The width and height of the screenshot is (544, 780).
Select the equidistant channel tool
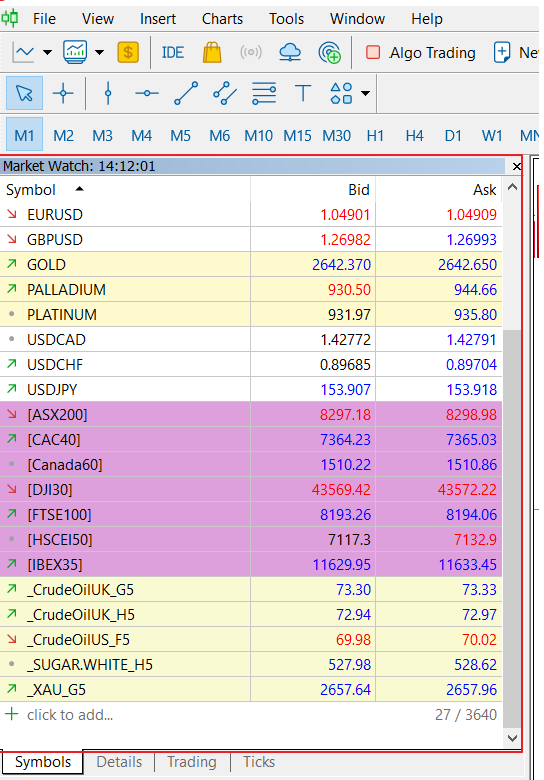click(x=225, y=93)
